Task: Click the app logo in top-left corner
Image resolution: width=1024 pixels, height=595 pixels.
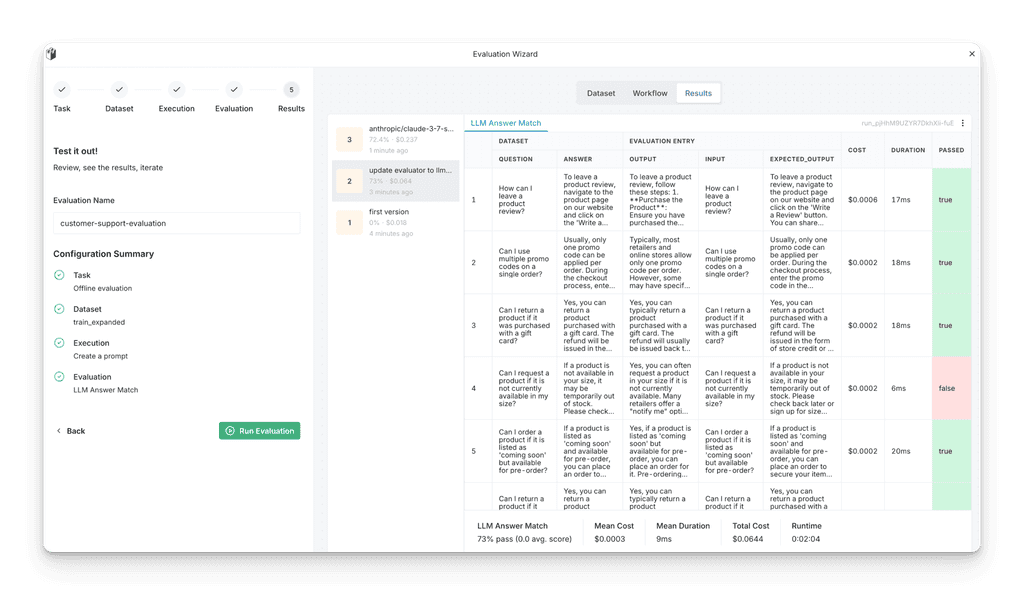Action: pos(51,54)
